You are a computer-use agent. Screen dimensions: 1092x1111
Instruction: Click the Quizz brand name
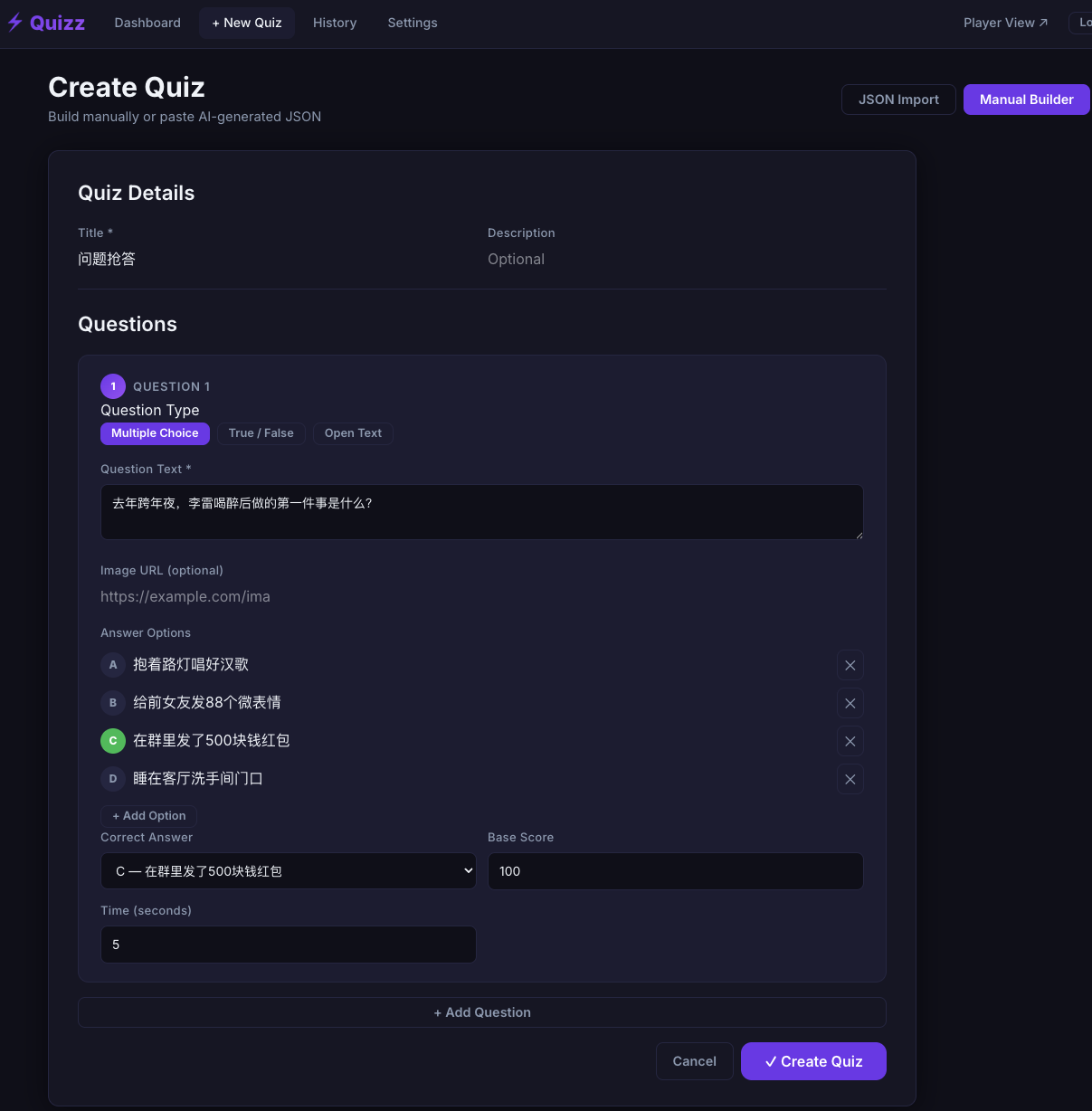(57, 23)
